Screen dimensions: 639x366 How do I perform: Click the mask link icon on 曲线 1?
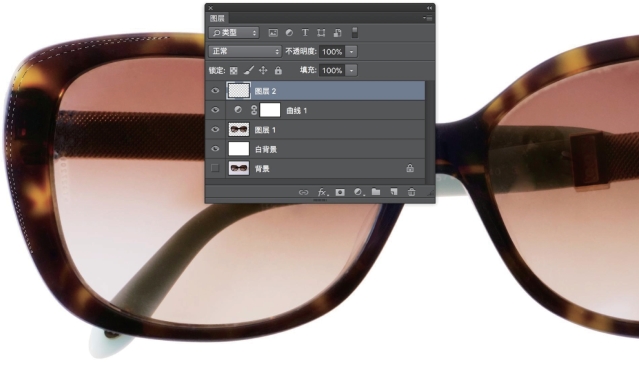254,110
